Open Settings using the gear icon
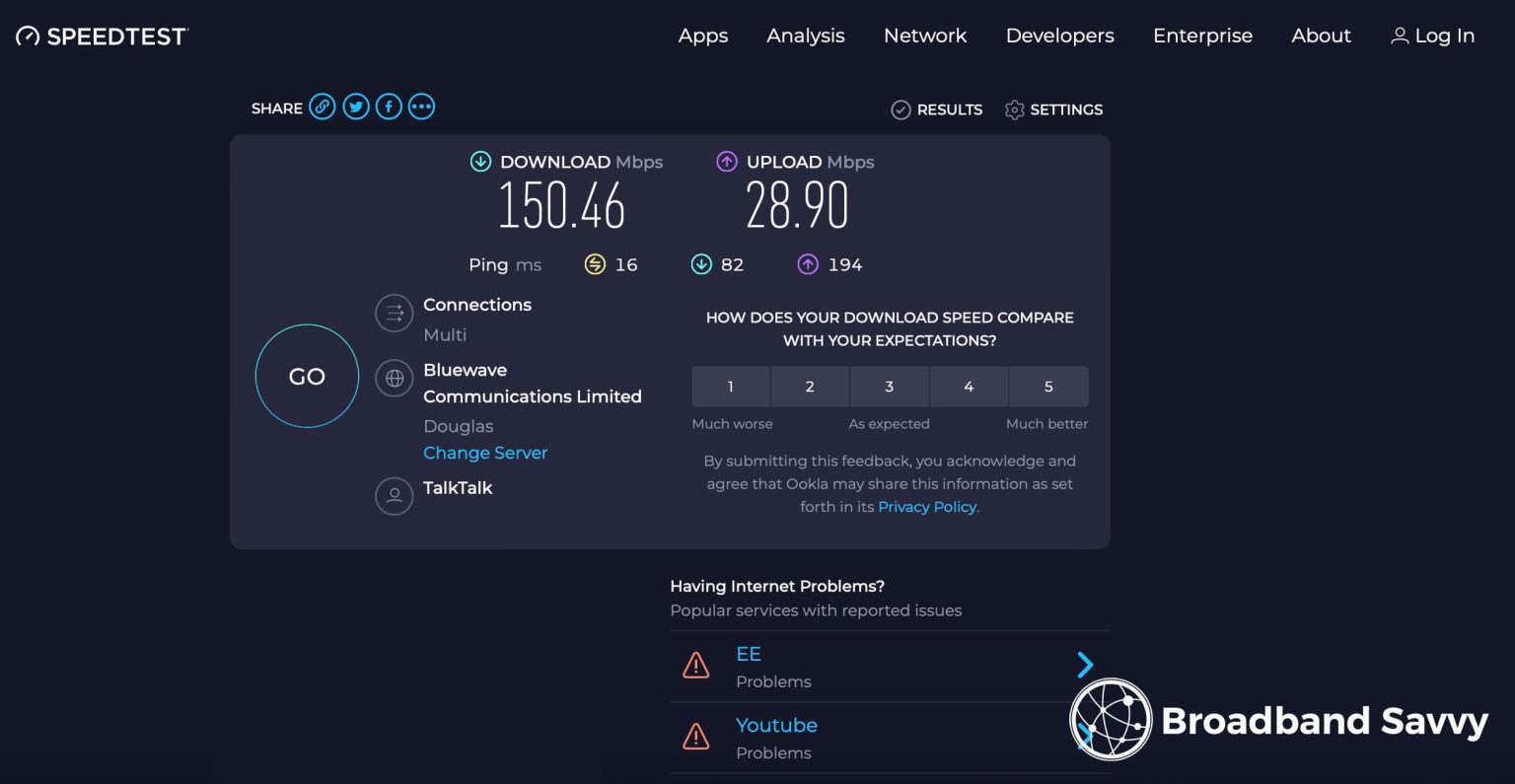Image resolution: width=1515 pixels, height=784 pixels. click(1014, 109)
